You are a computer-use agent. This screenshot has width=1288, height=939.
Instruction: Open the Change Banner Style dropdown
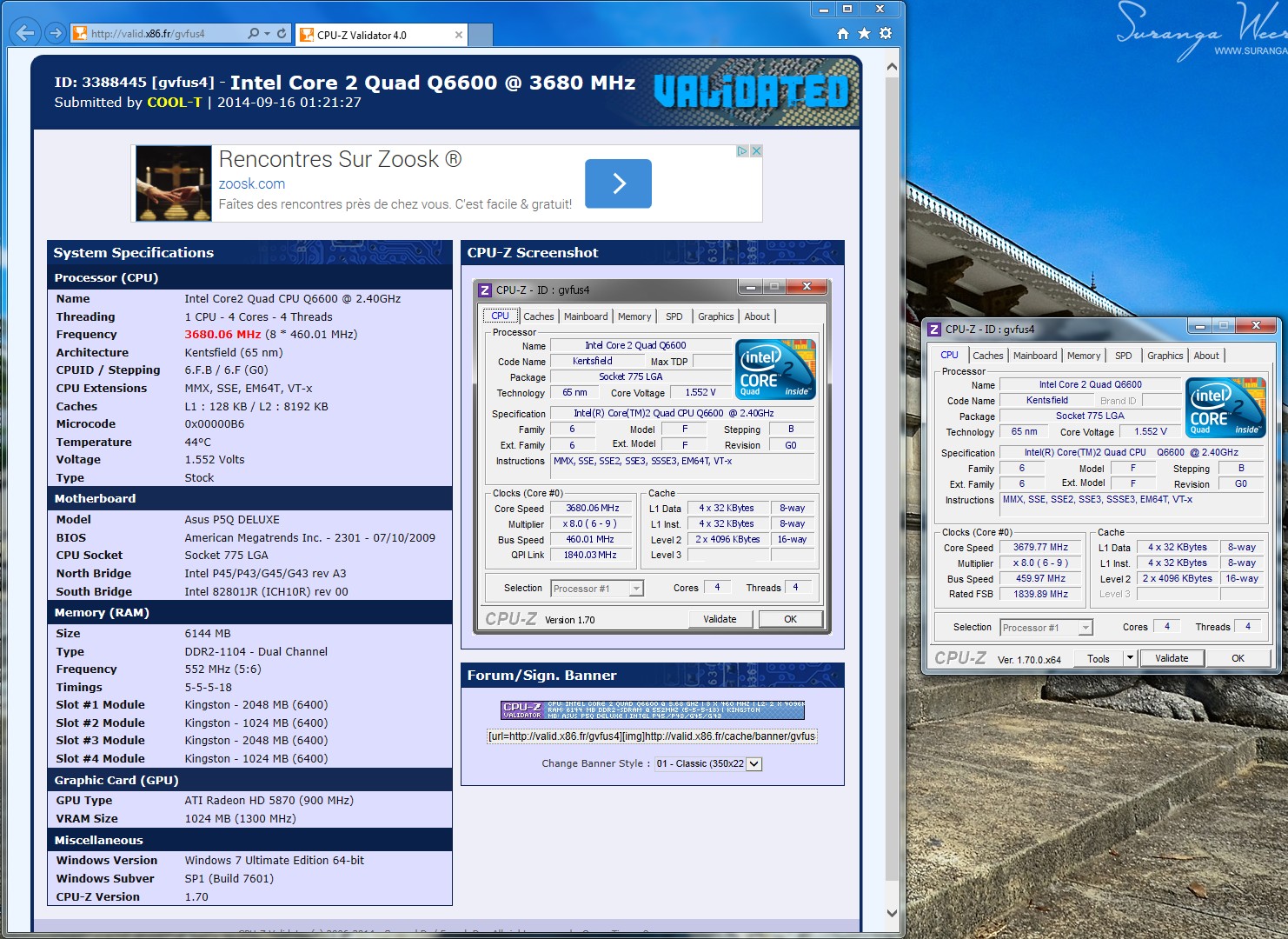point(708,763)
